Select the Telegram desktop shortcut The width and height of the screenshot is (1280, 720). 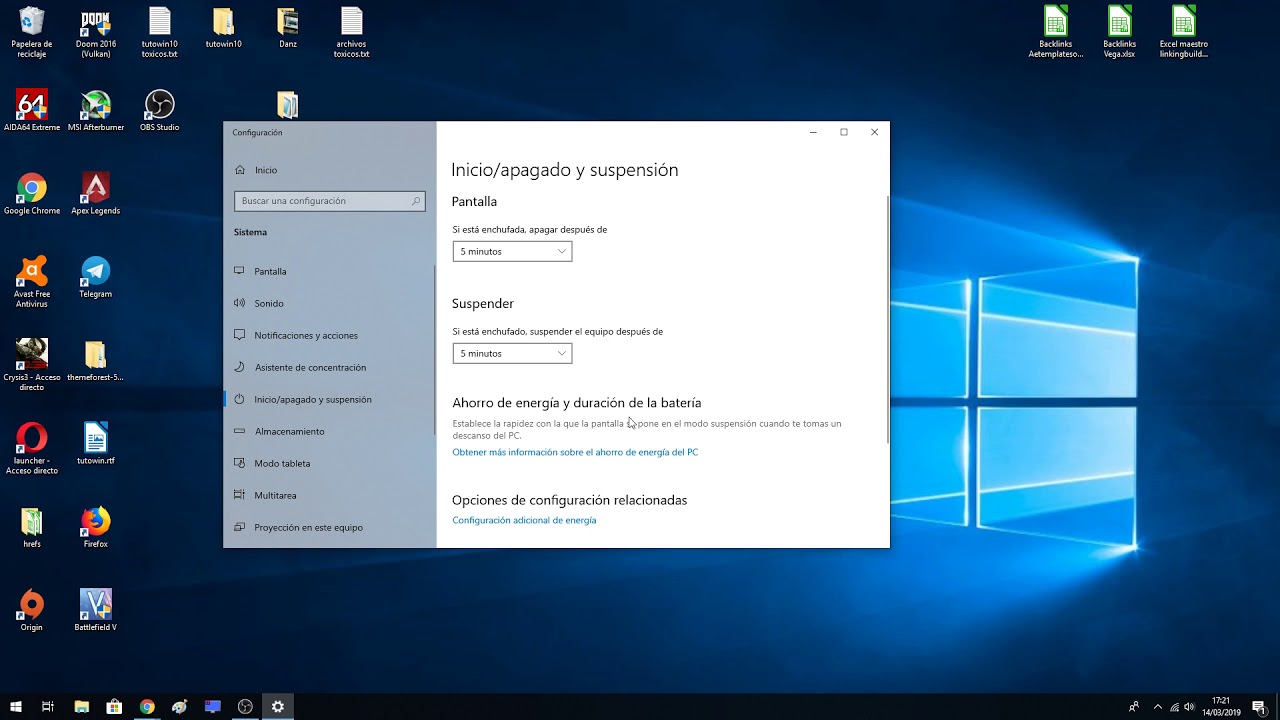tap(96, 276)
